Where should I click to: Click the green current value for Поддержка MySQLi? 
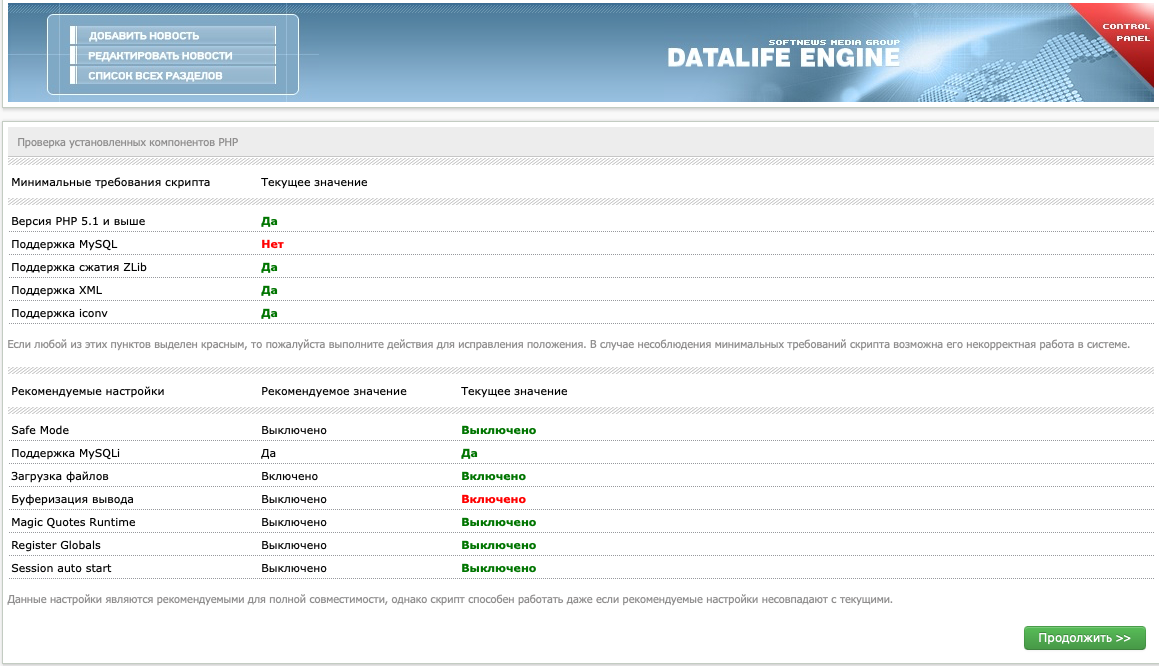[x=469, y=453]
